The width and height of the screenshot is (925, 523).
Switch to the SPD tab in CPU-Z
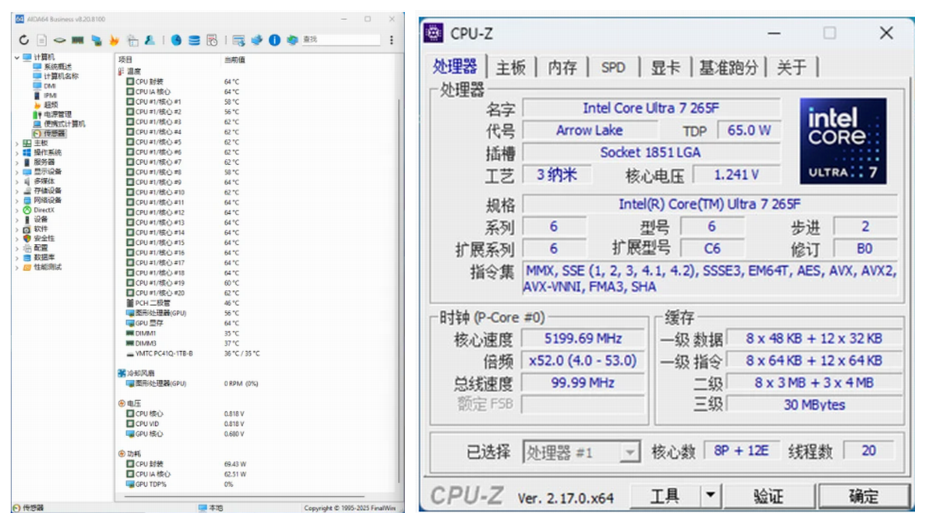pos(614,67)
